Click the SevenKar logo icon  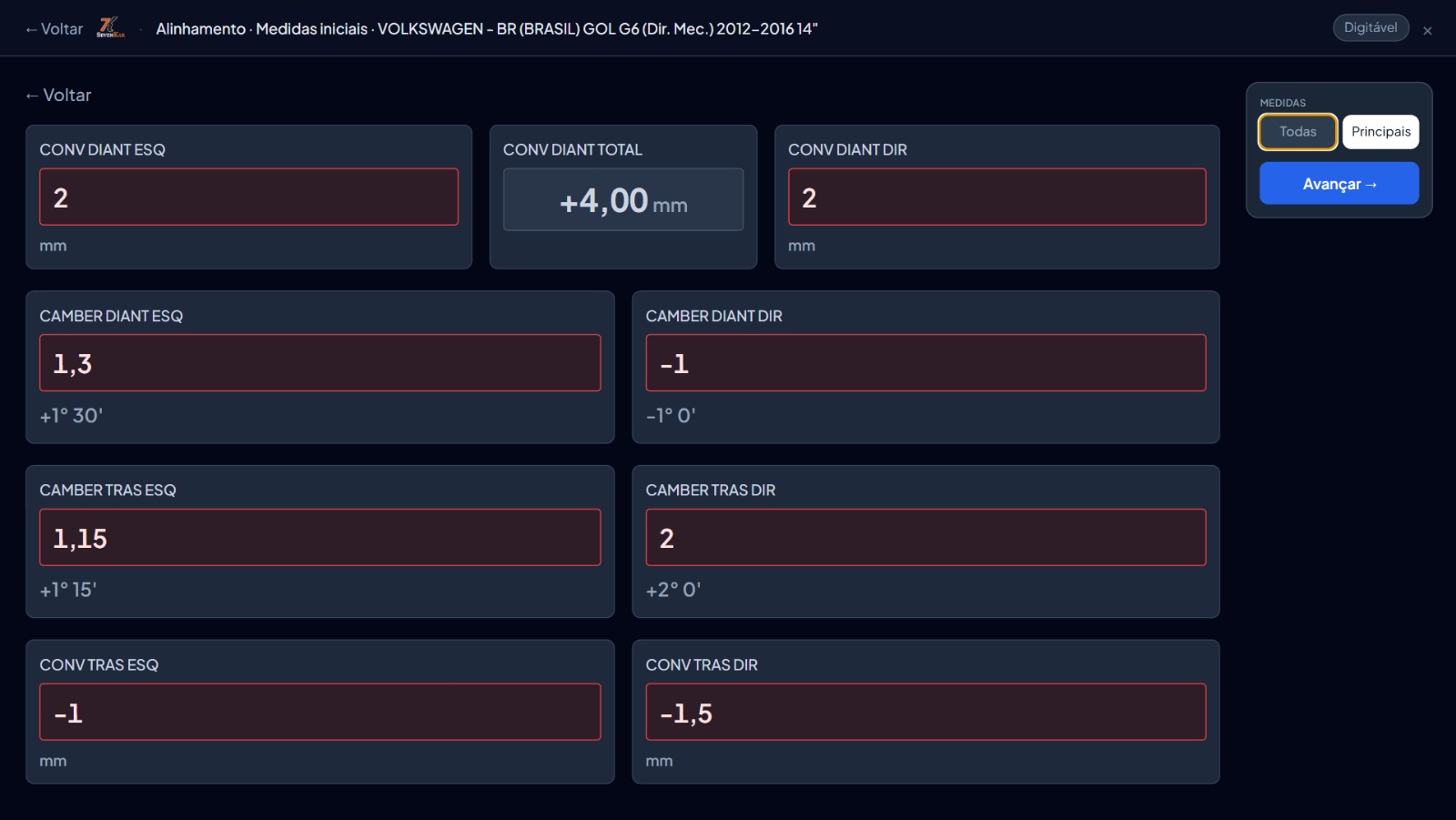tap(110, 28)
